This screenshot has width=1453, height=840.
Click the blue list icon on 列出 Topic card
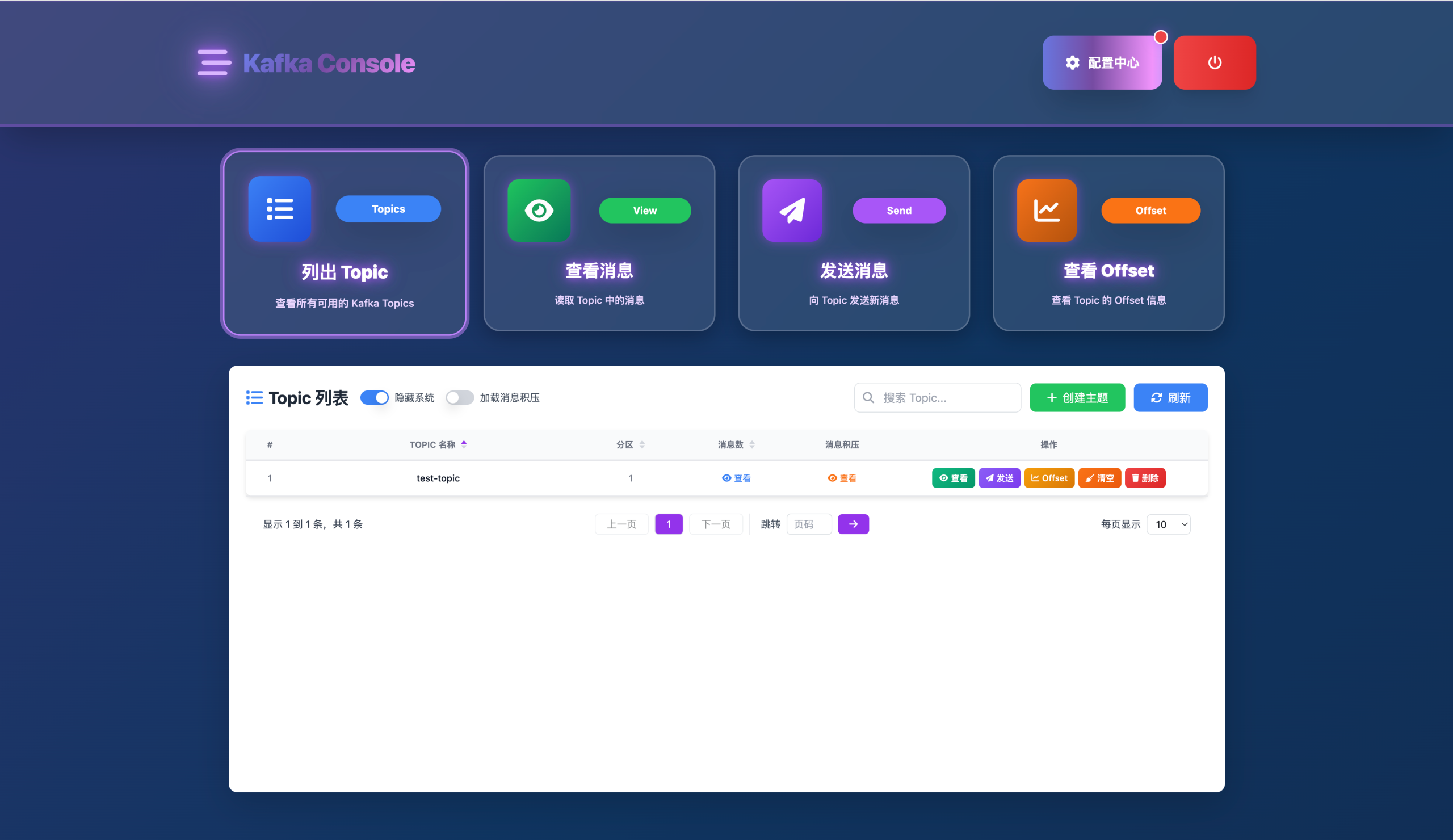[x=280, y=209]
